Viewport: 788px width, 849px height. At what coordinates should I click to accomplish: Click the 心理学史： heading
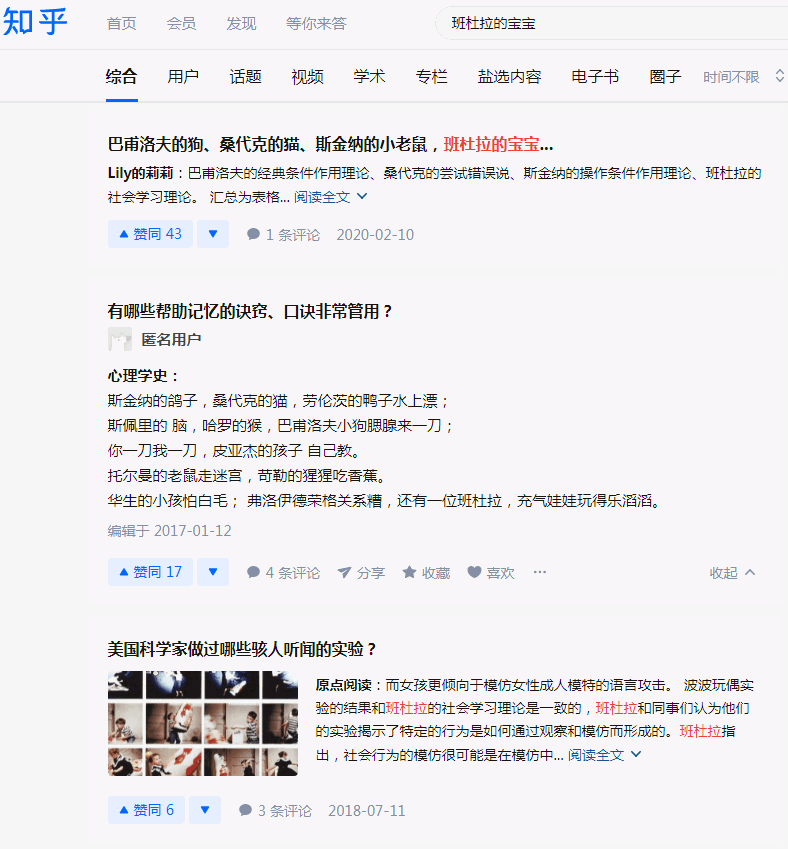(x=143, y=376)
